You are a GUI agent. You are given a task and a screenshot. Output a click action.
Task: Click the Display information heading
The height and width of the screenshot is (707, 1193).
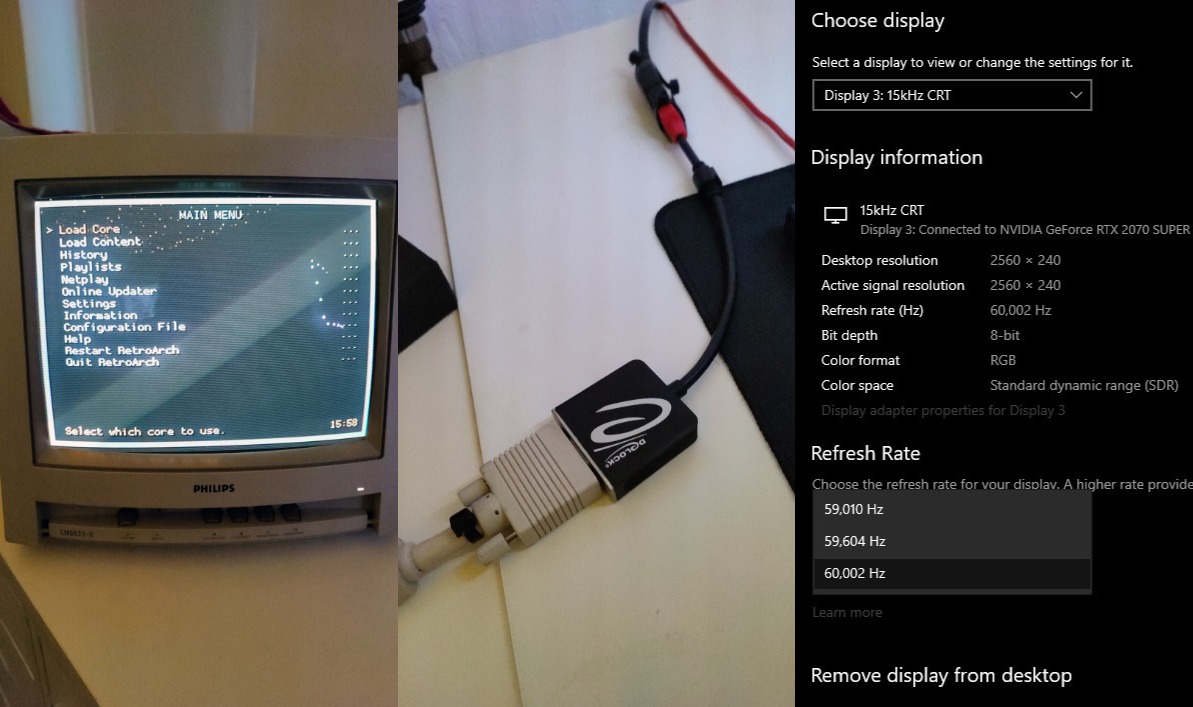pos(896,157)
